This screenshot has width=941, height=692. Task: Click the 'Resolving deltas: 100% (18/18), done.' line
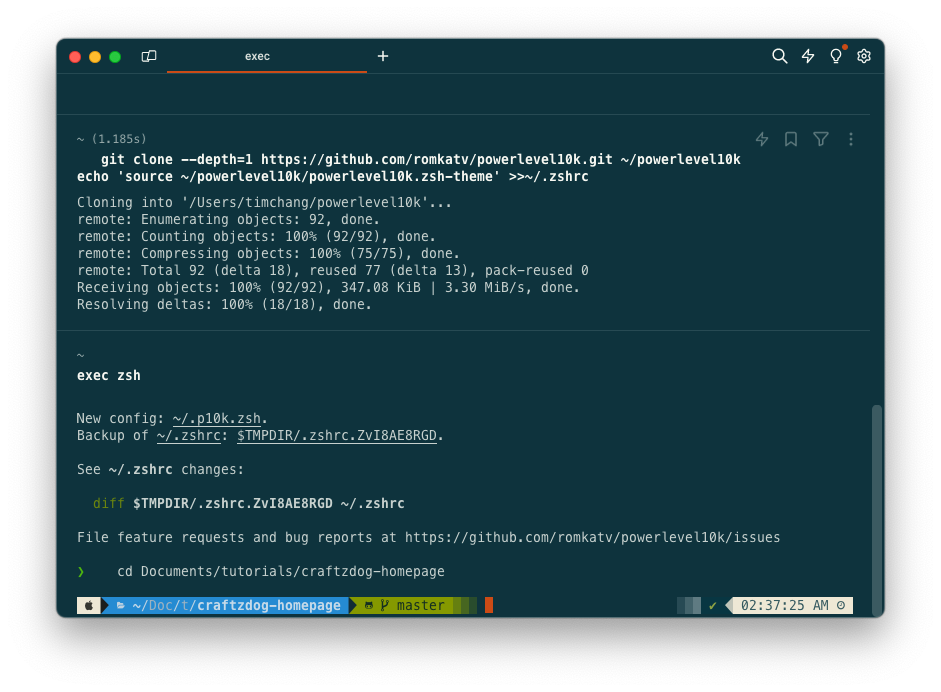(224, 305)
